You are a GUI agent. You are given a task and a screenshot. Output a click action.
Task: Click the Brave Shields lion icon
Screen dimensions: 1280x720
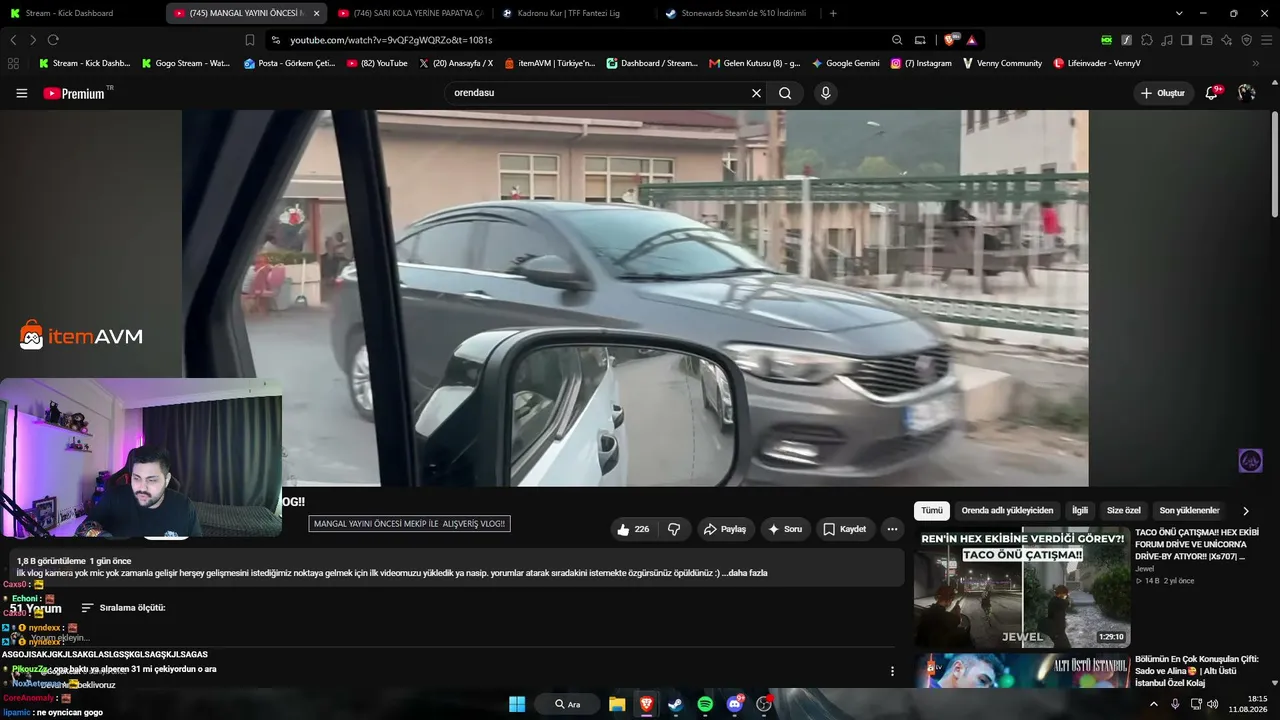949,40
